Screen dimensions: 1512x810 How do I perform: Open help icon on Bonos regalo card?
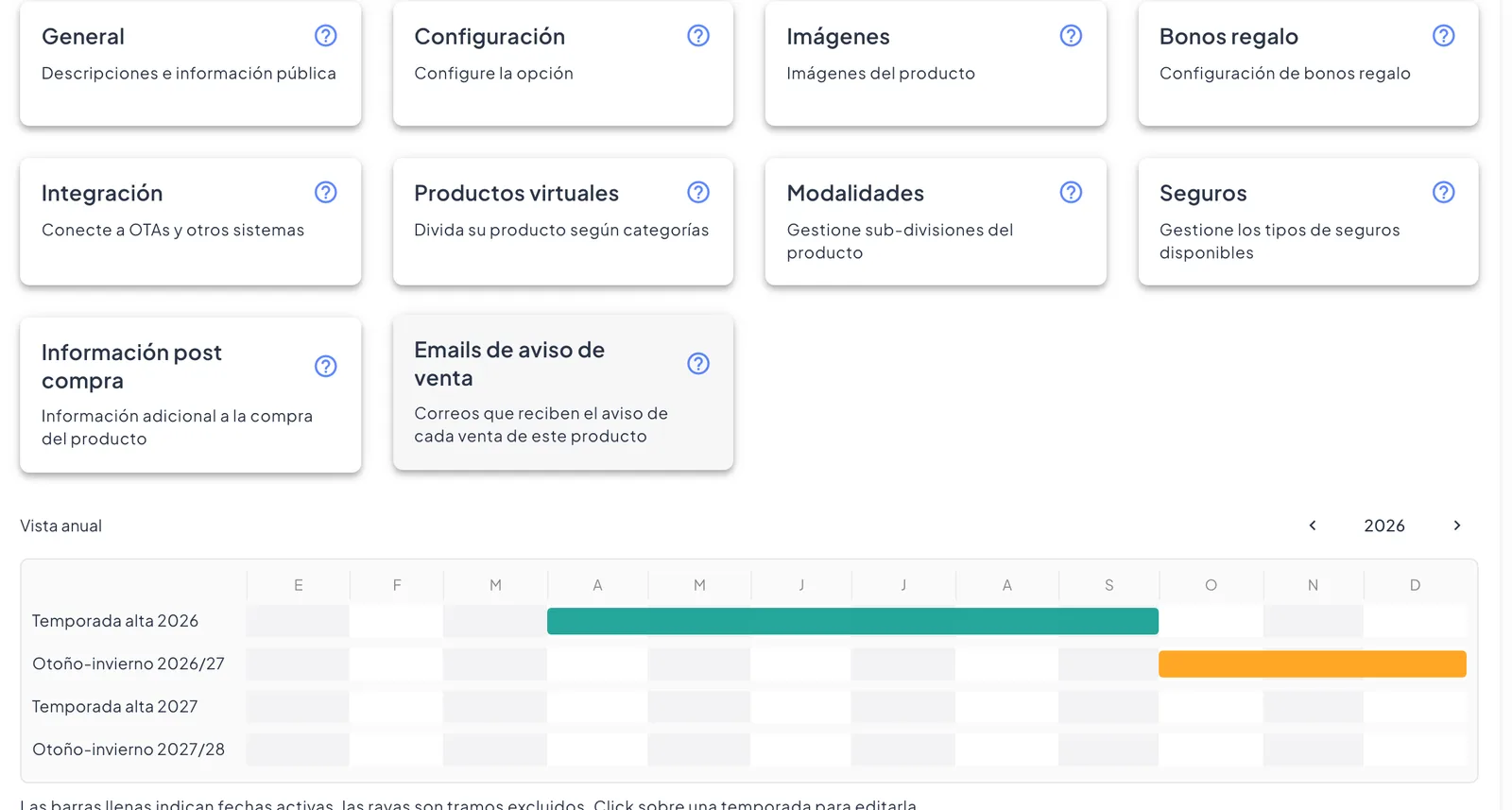coord(1443,36)
